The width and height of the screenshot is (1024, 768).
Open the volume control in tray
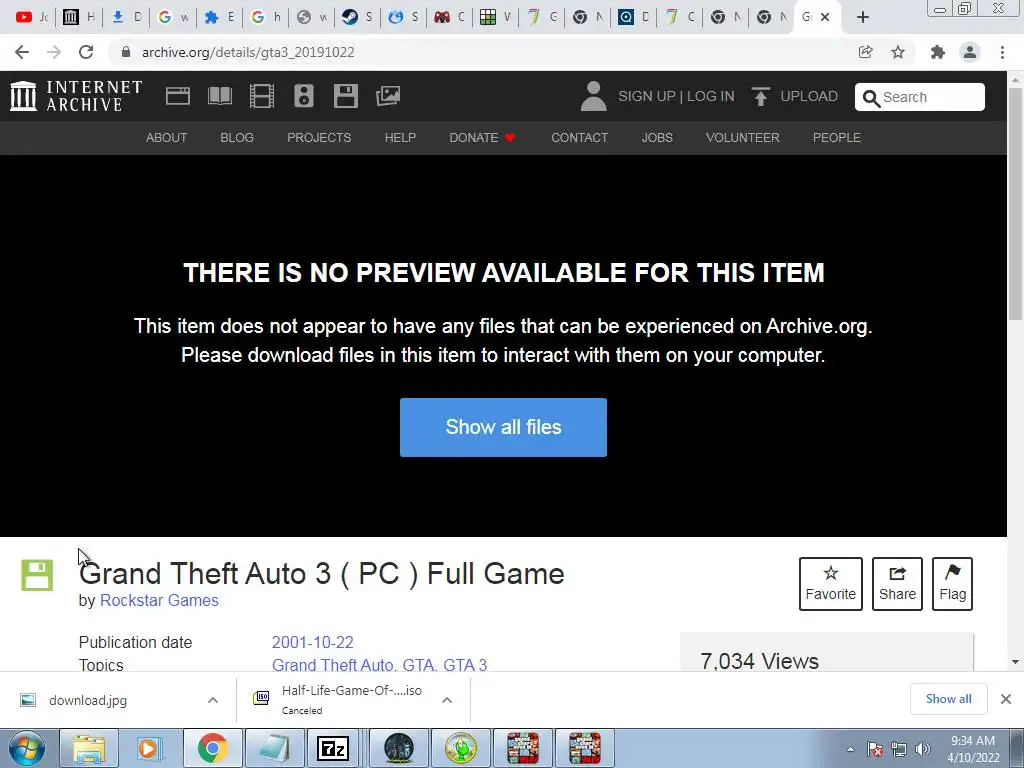[x=923, y=749]
